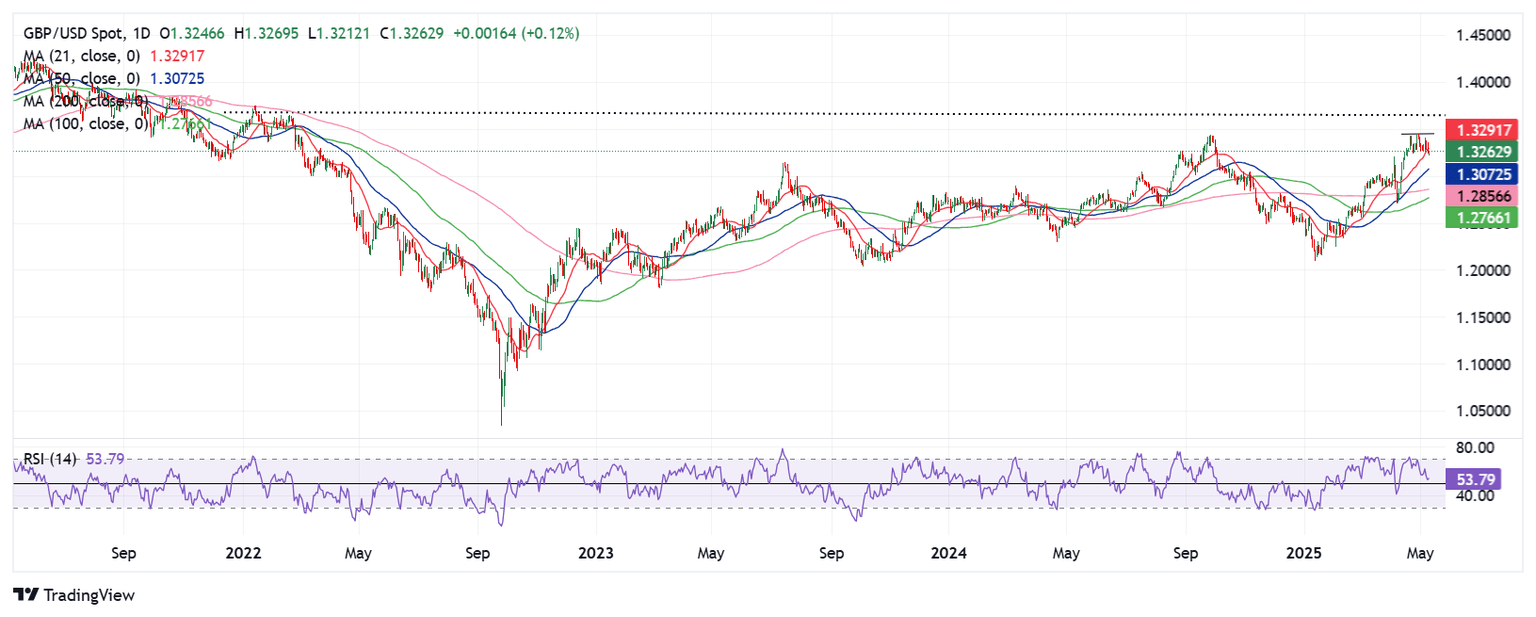Select the MA (100, close, 0) legend
Image resolution: width=1536 pixels, height=617 pixels.
pyautogui.click(x=78, y=123)
